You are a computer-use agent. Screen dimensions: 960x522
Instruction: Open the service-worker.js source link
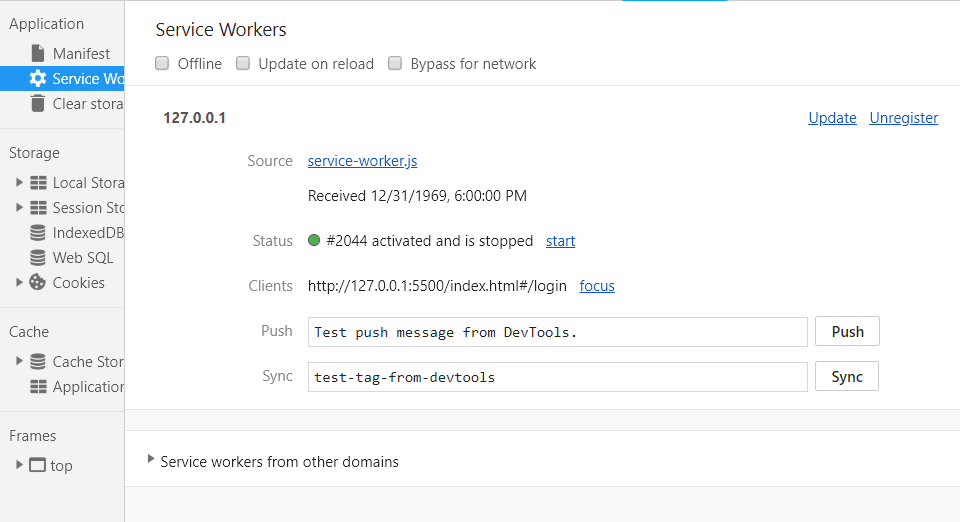pyautogui.click(x=362, y=161)
